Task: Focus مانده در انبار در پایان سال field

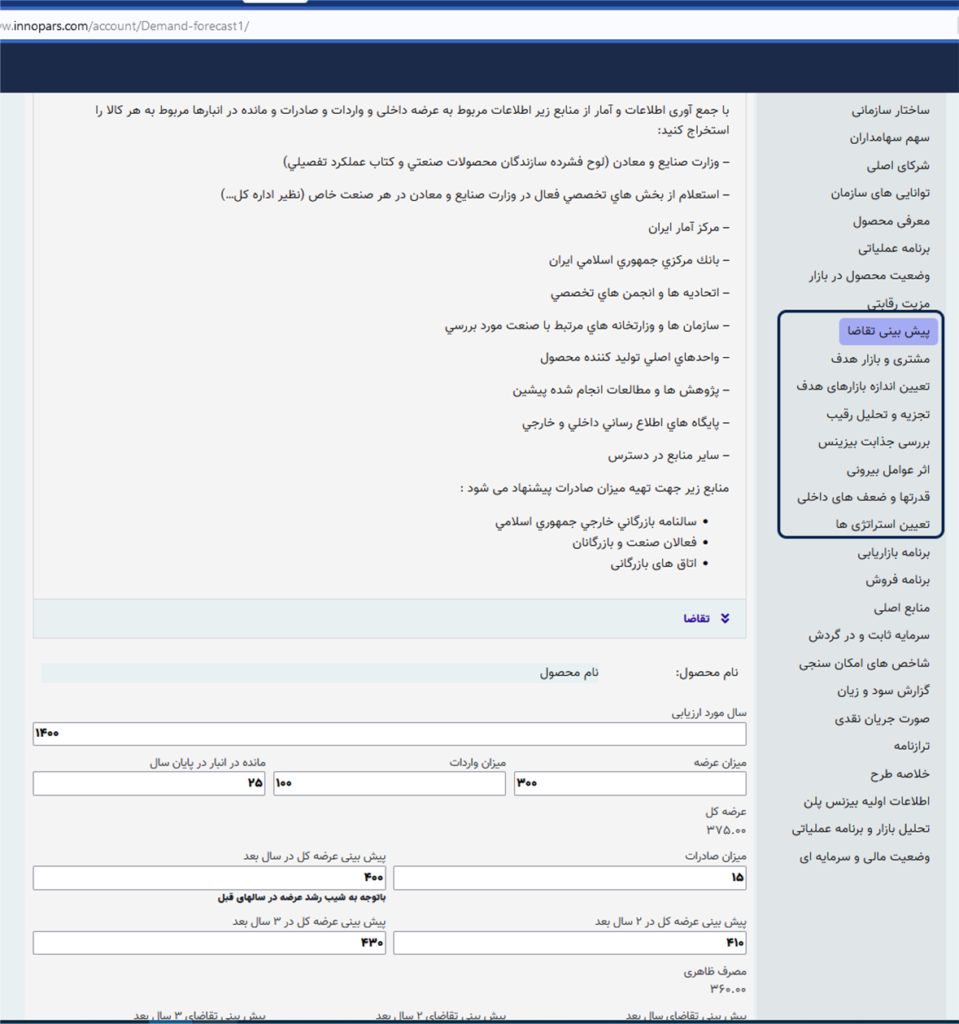Action: (x=149, y=783)
